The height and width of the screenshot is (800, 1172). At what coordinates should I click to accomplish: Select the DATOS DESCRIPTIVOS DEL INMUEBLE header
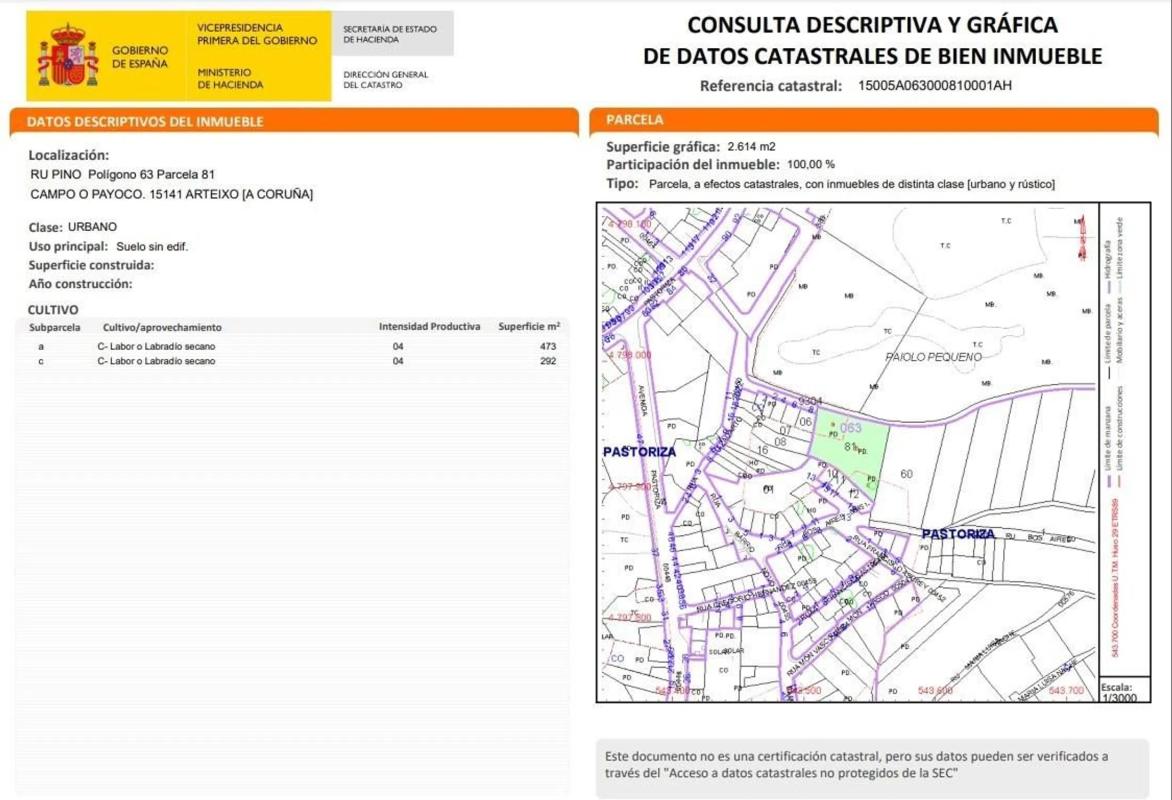145,122
